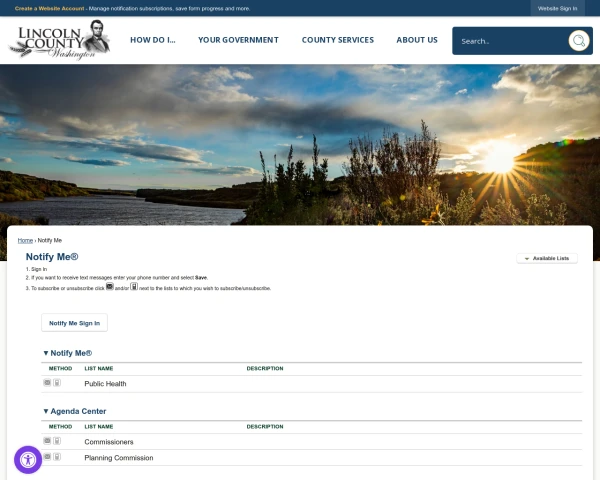Open the How Do I... menu
This screenshot has width=600, height=480.
point(153,40)
